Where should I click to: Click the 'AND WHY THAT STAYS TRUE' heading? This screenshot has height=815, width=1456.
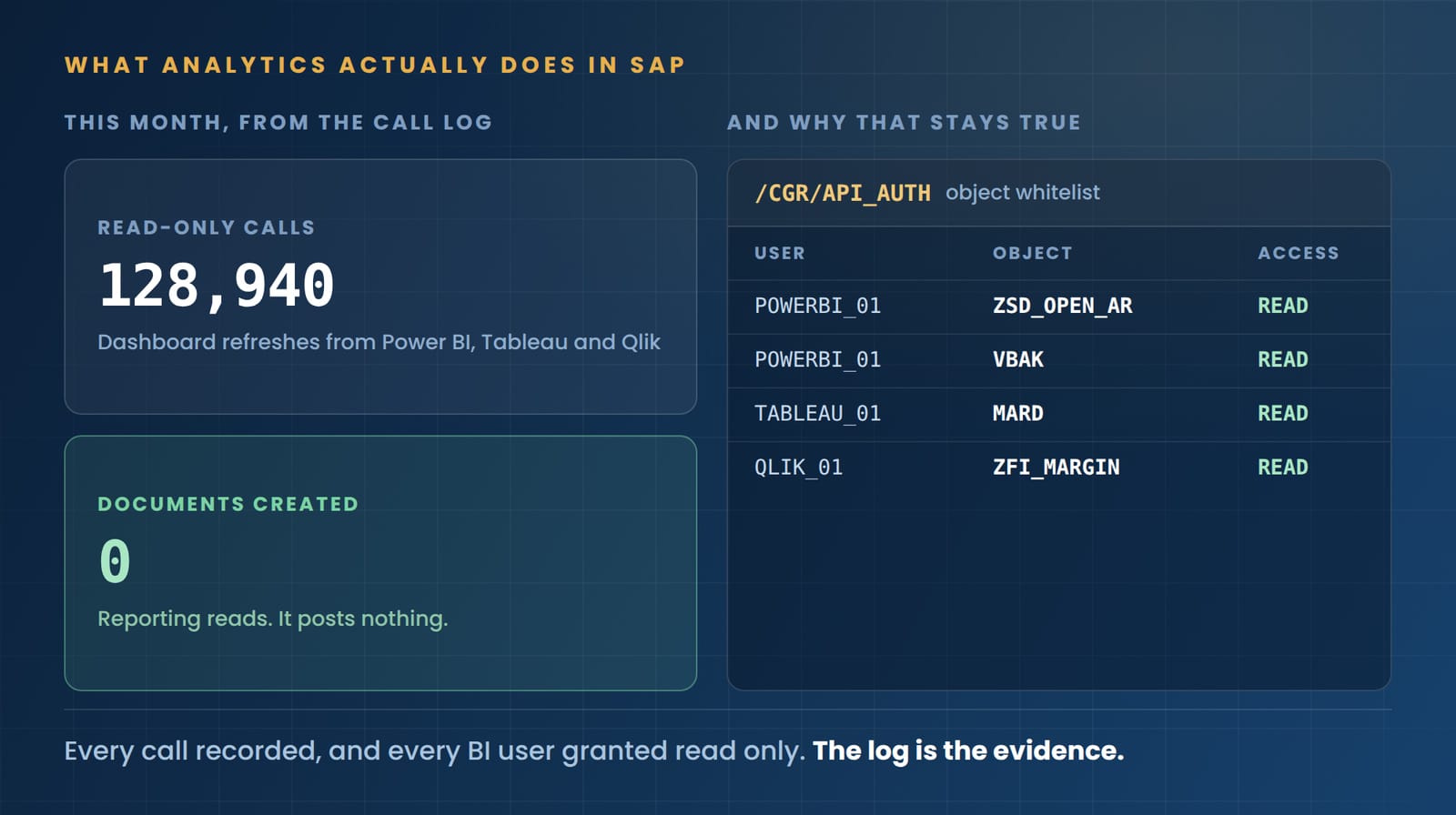[904, 123]
